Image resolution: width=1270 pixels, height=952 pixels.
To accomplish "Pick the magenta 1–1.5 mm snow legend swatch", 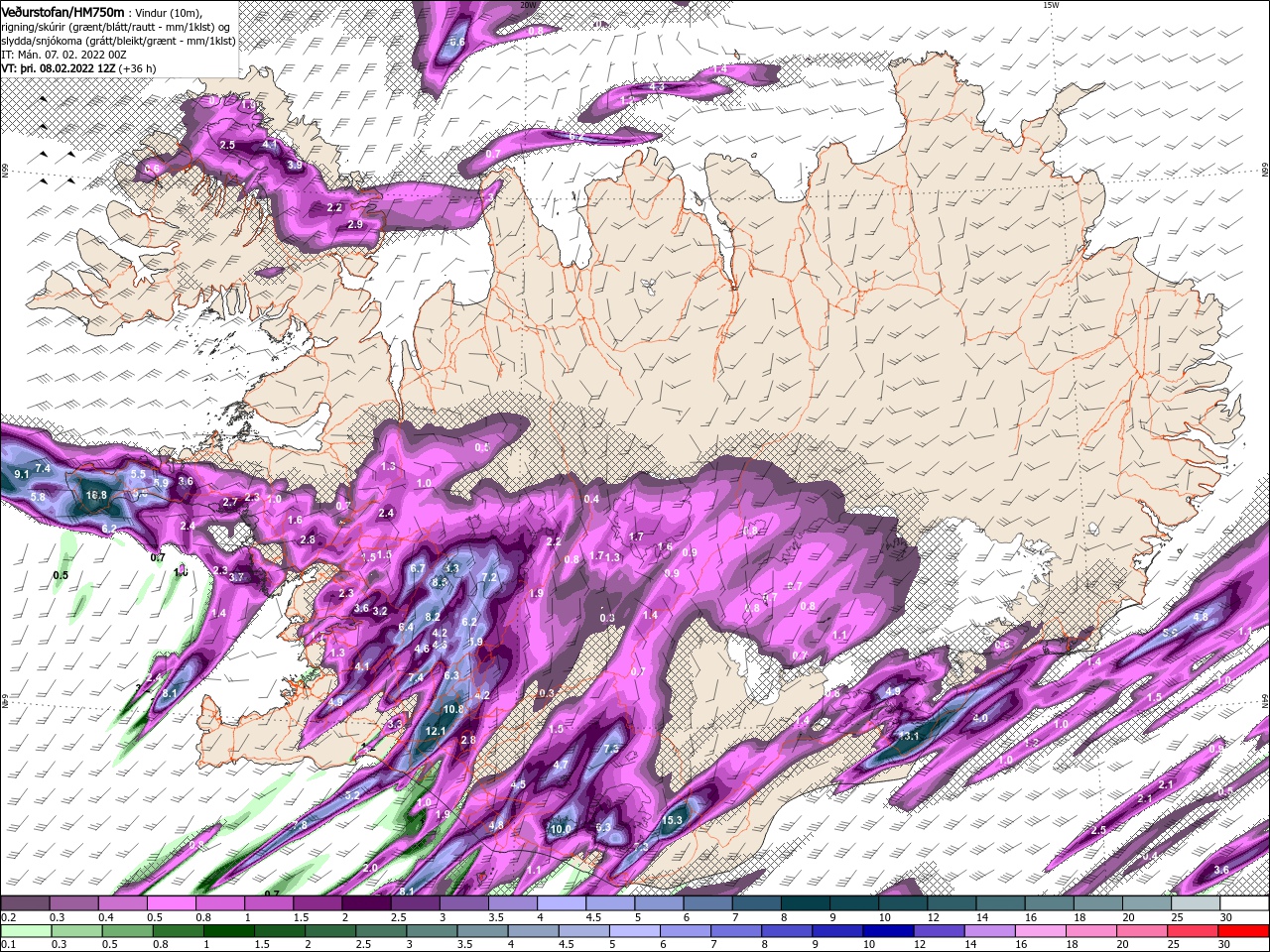I will (269, 903).
